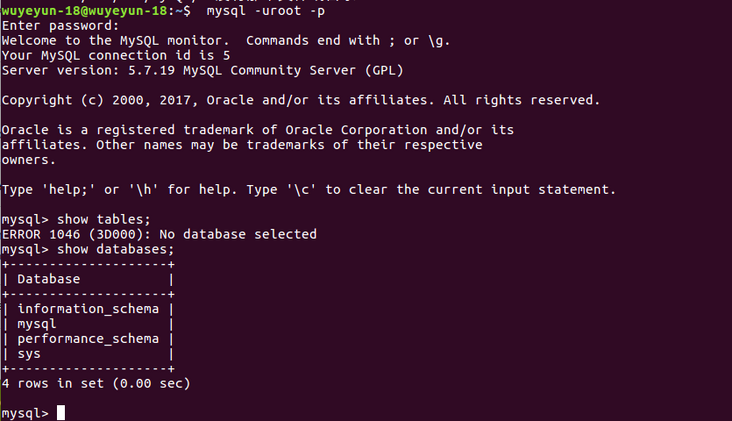Image resolution: width=732 pixels, height=421 pixels.
Task: Select the mysql database row
Action: tap(88, 324)
